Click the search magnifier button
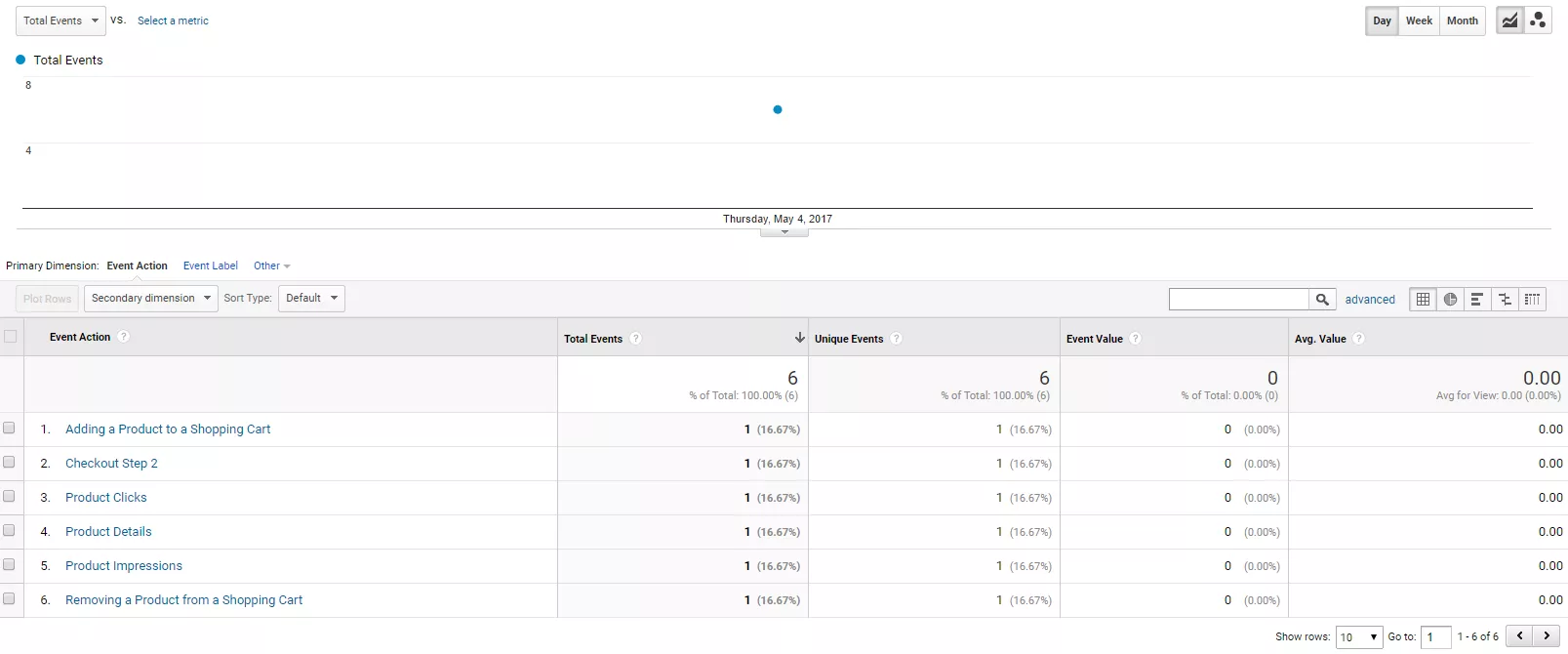 1322,300
